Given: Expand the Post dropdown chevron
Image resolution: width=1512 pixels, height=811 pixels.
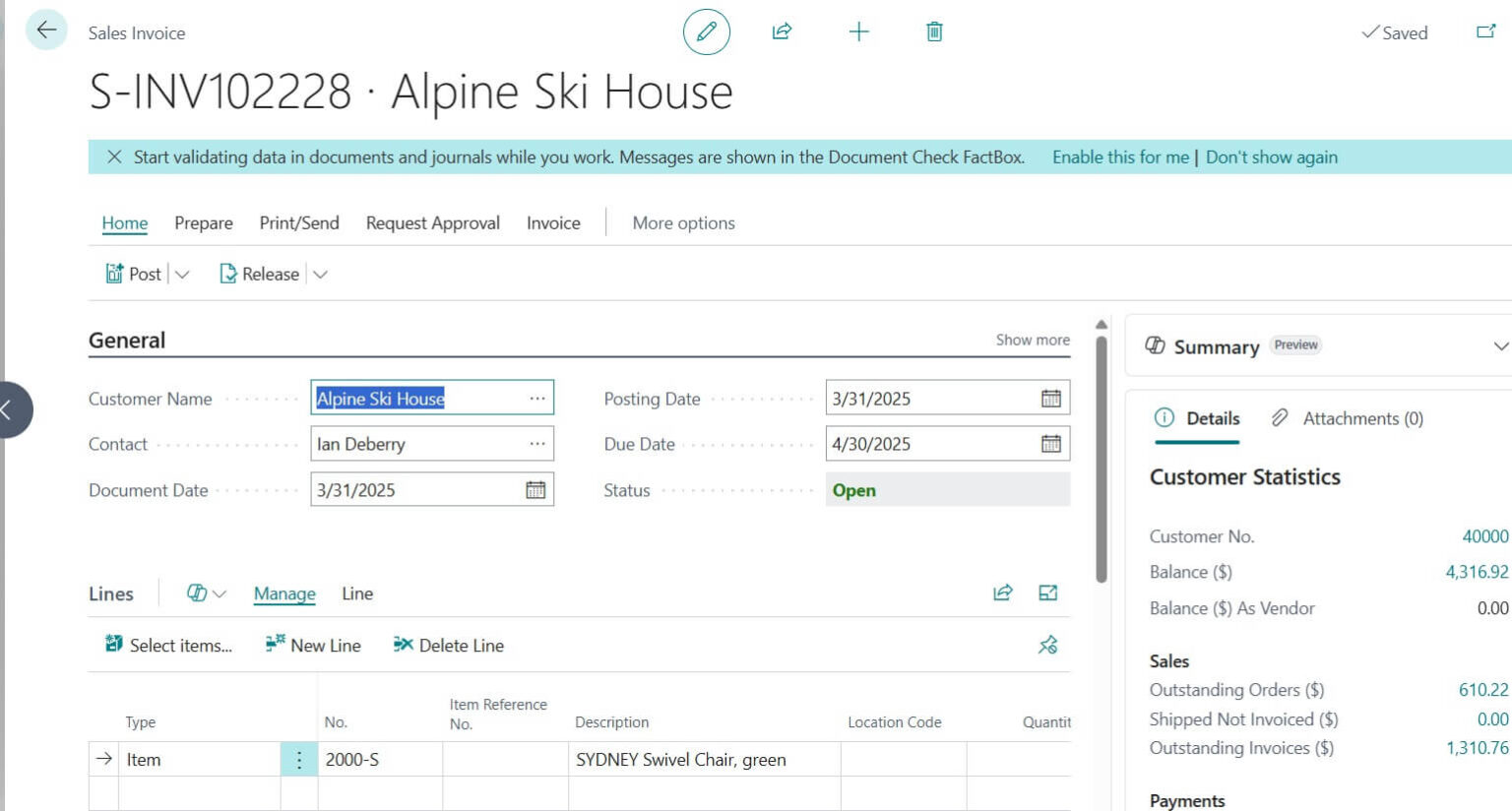Looking at the screenshot, I should coord(182,274).
